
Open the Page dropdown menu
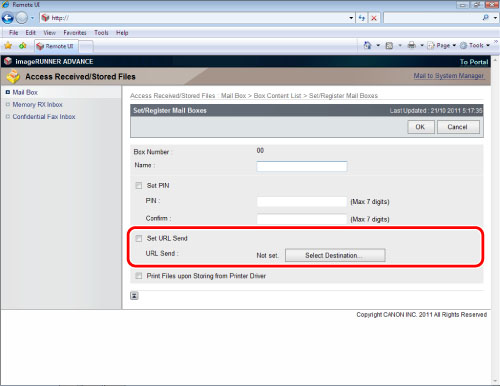coord(442,45)
